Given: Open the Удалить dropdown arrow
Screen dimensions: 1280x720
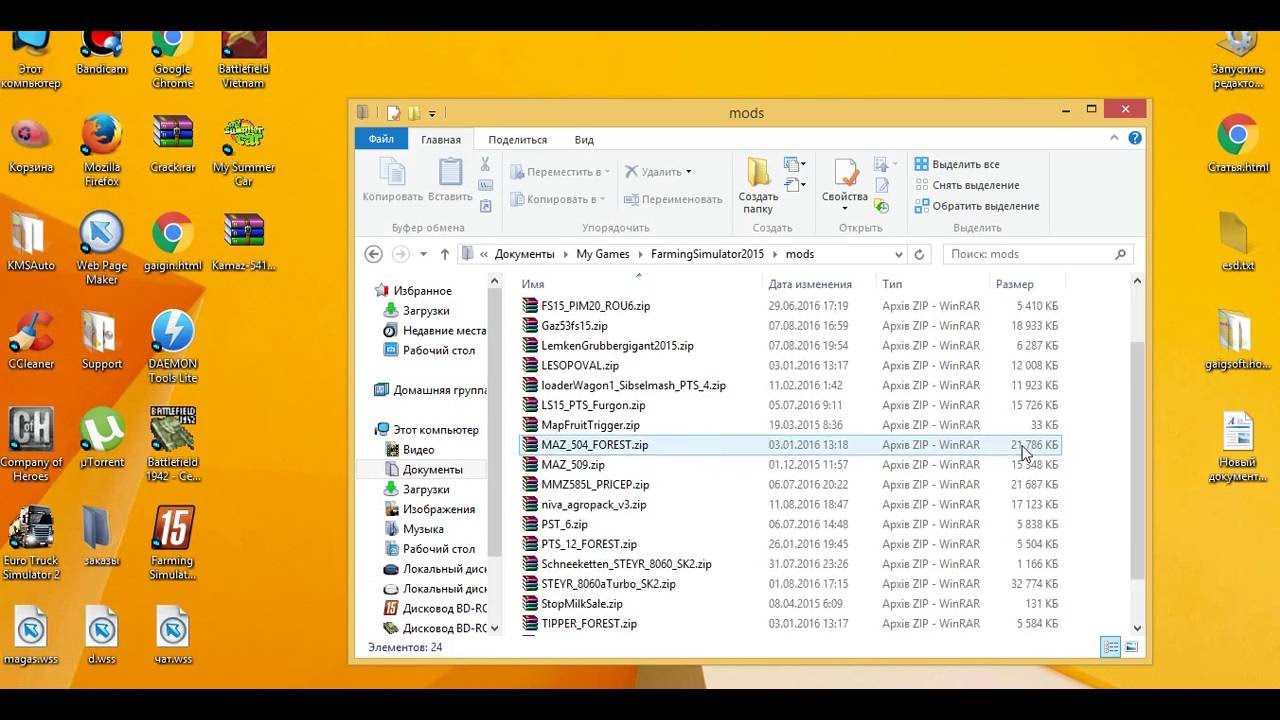Looking at the screenshot, I should click(x=689, y=172).
